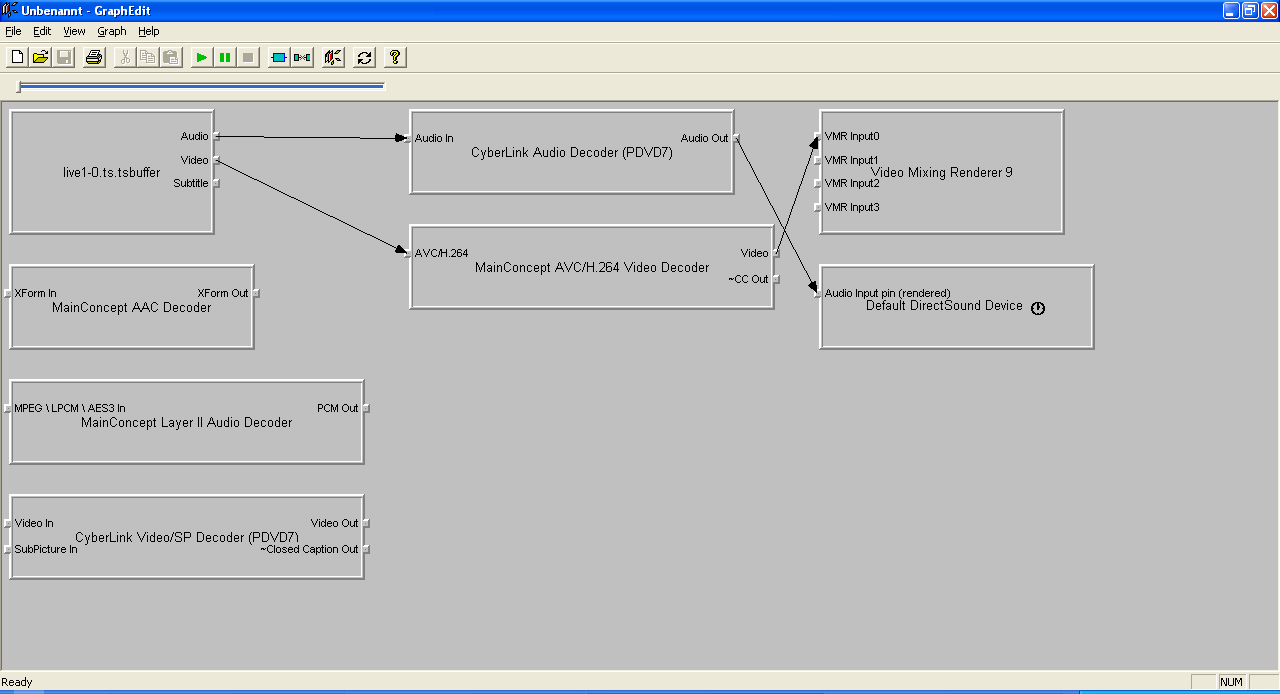Click the middle of the blue seek bar

pos(202,86)
